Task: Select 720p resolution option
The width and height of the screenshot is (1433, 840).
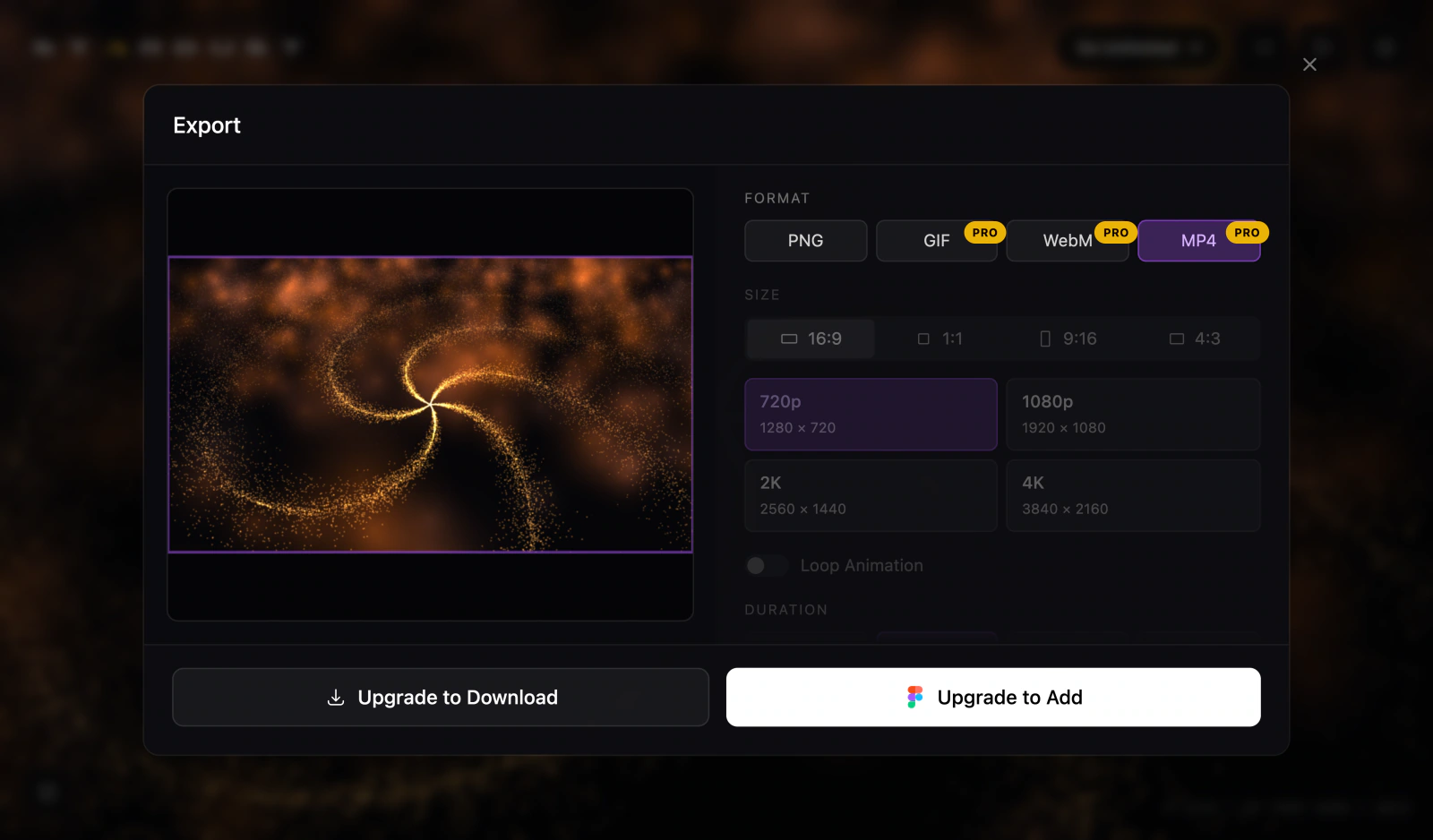Action: (871, 415)
